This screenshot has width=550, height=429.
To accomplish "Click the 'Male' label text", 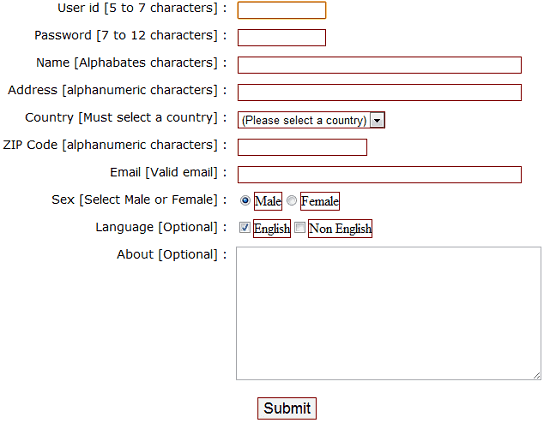I will [268, 201].
